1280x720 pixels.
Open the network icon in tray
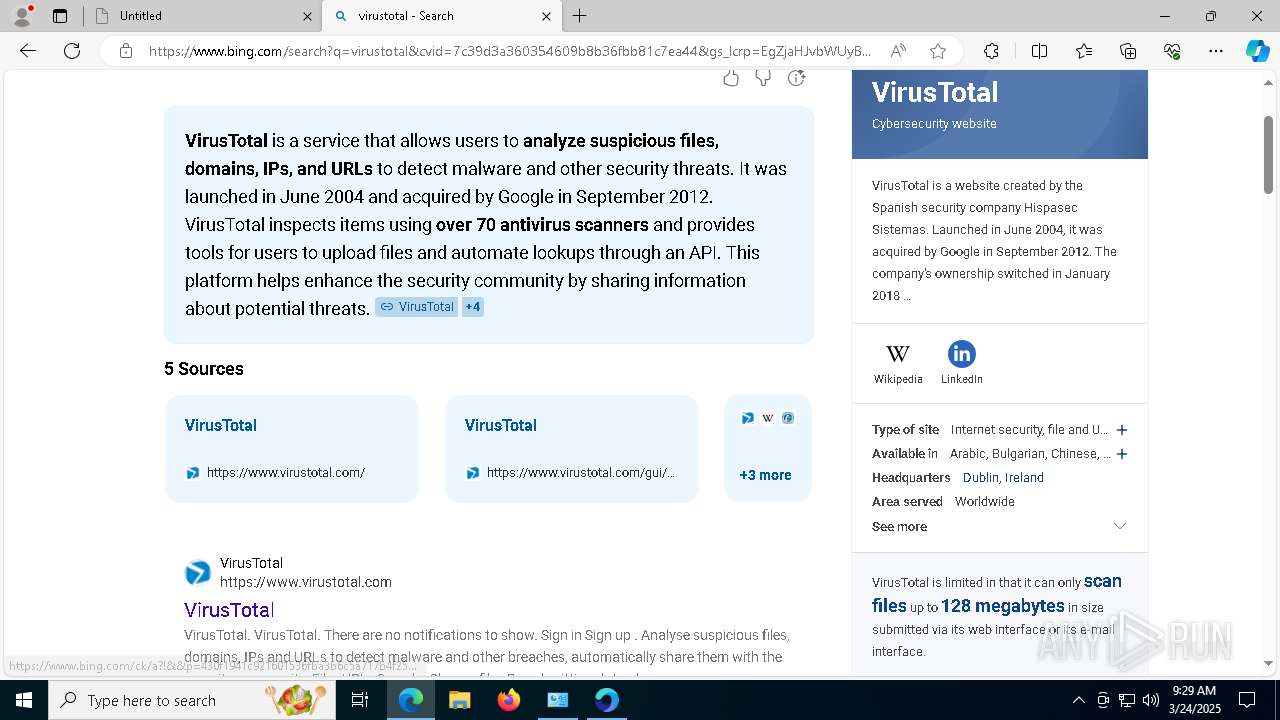(x=1126, y=700)
